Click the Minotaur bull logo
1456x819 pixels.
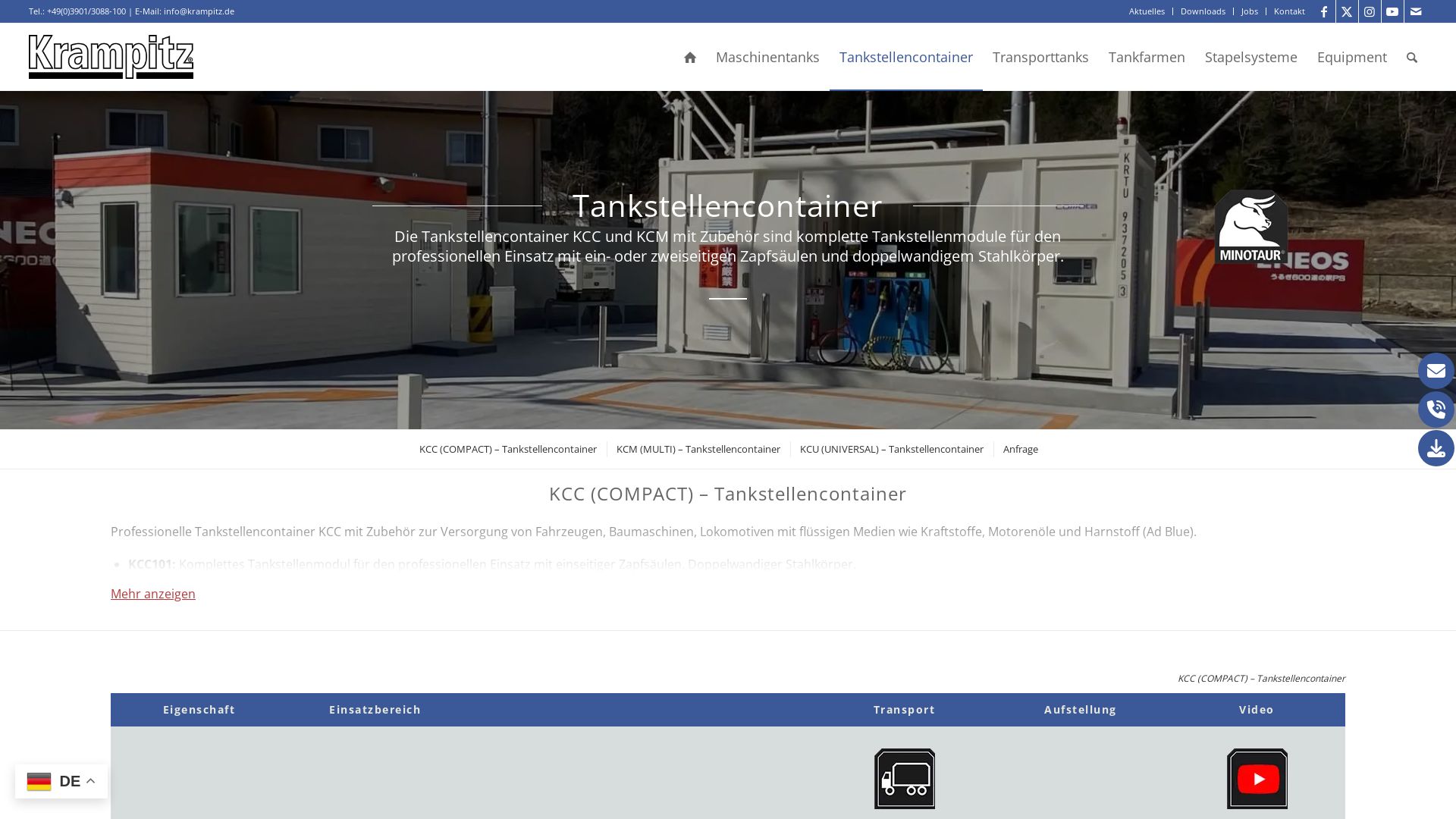(1251, 227)
